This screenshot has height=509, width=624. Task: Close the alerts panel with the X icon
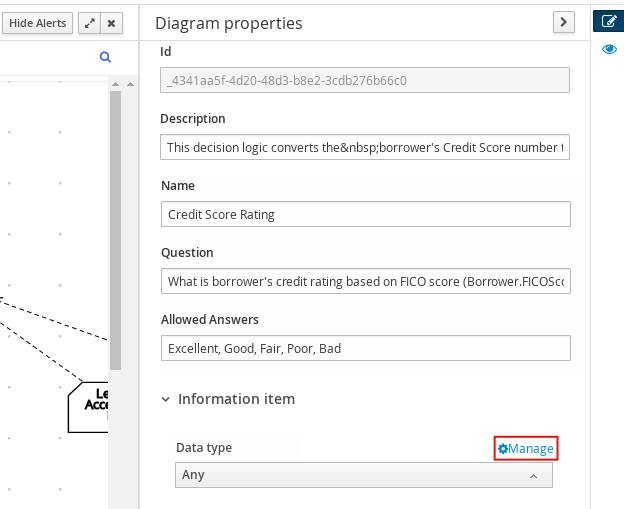pos(112,23)
